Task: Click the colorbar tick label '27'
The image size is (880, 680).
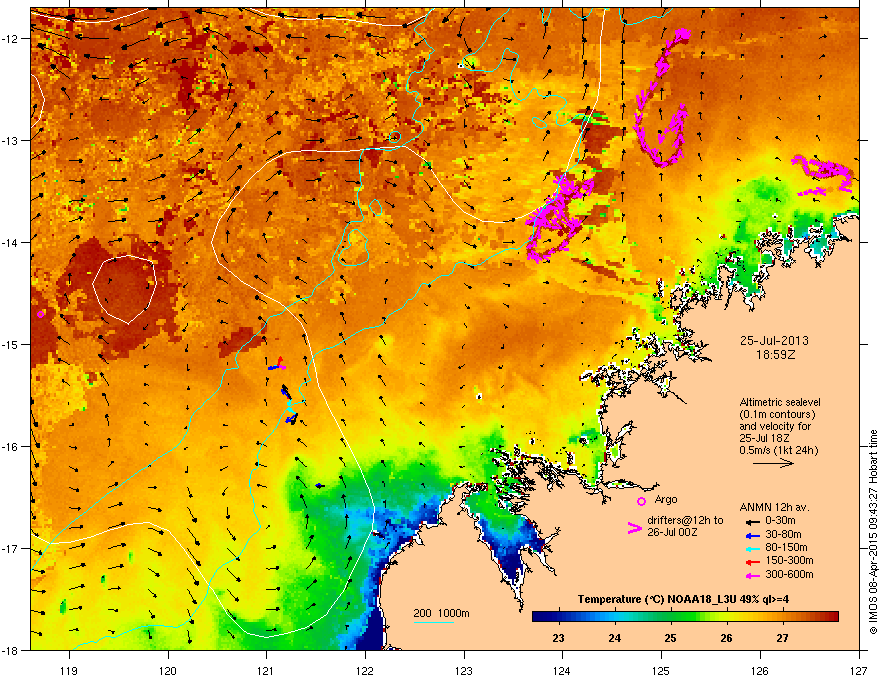Action: point(782,638)
